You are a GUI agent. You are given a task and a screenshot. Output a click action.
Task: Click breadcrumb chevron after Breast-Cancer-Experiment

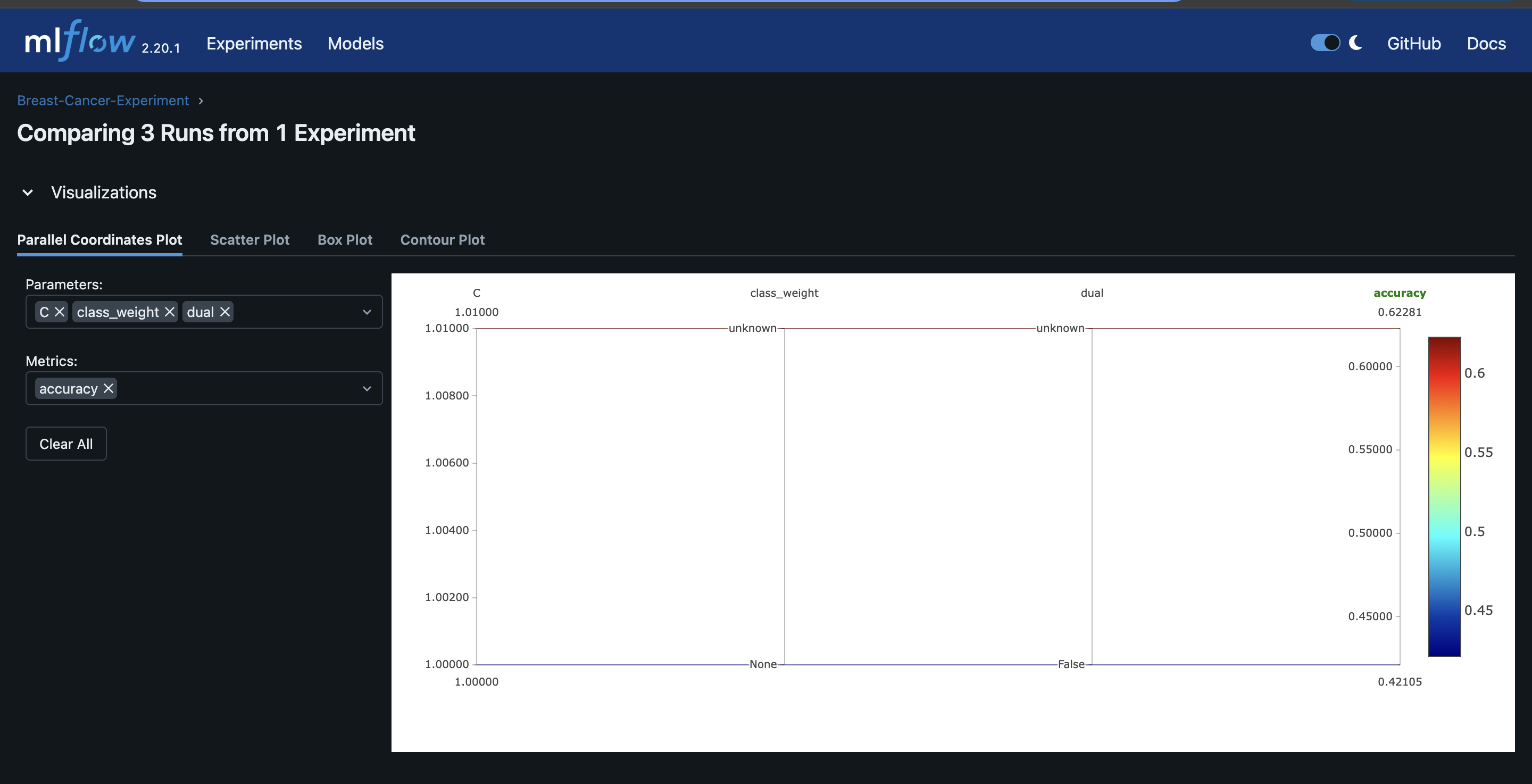coord(201,101)
